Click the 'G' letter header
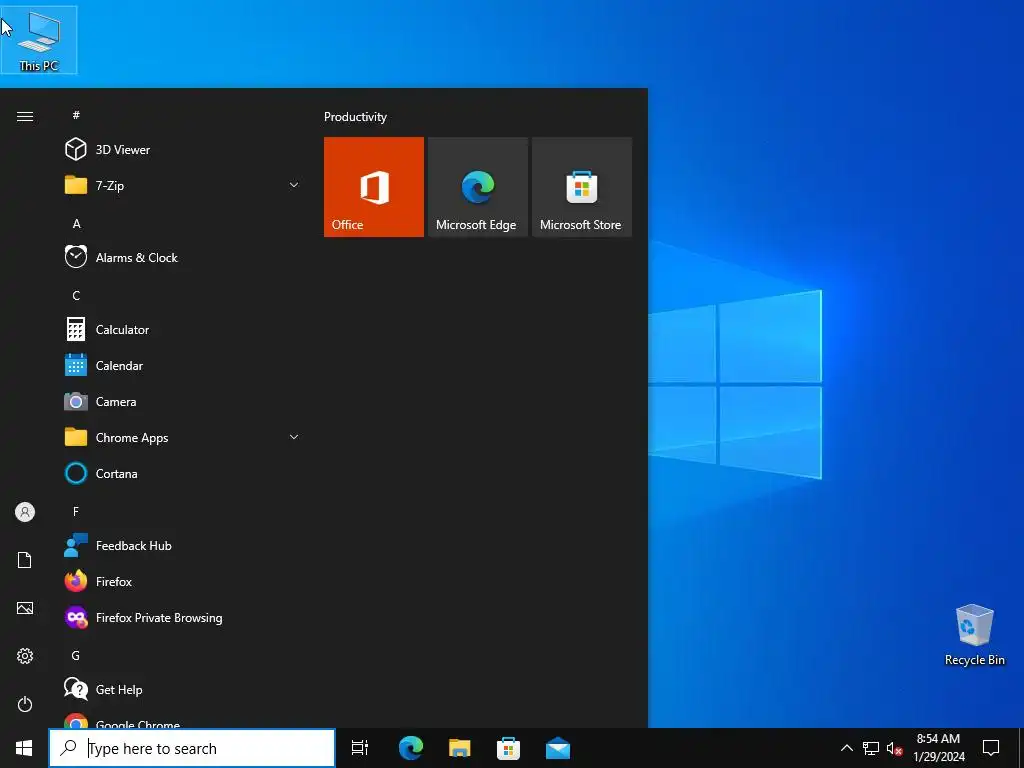The height and width of the screenshot is (768, 1024). pos(76,655)
